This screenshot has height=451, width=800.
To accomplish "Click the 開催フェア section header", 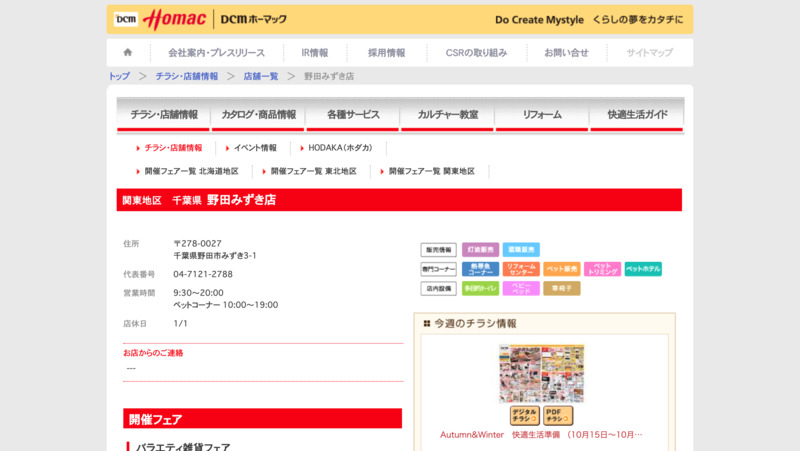I will 262,418.
